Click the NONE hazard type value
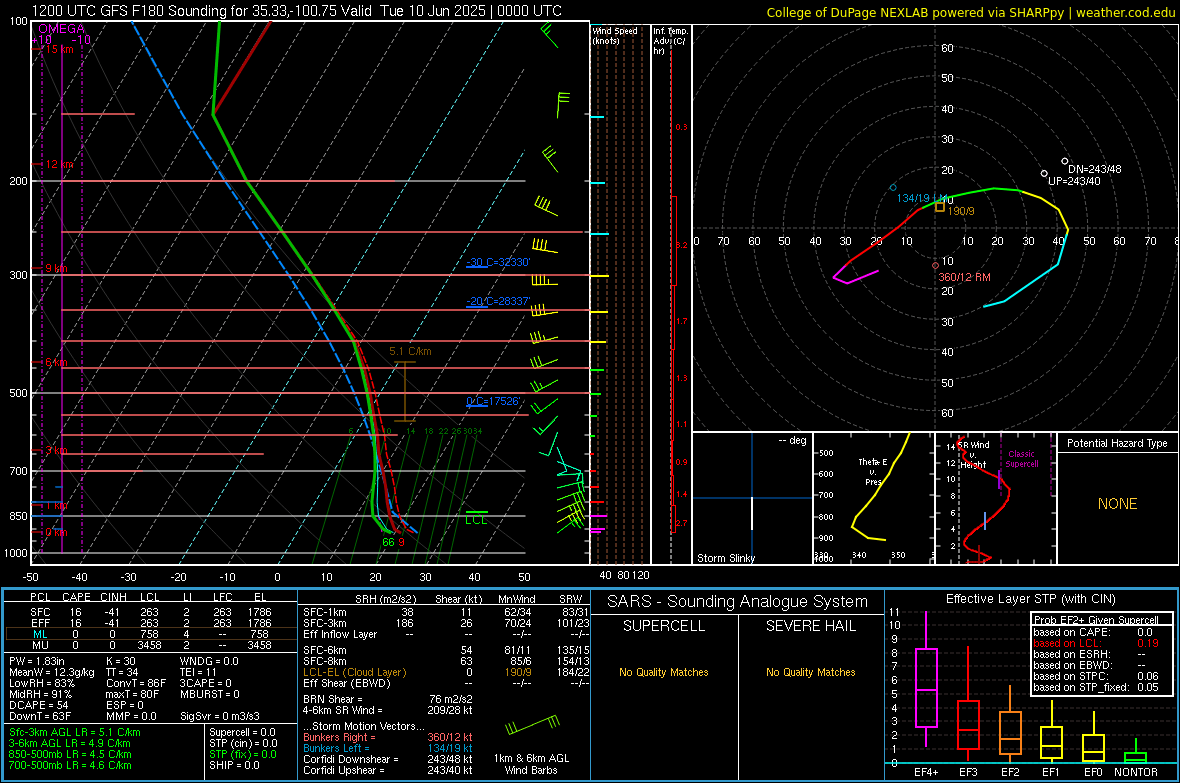This screenshot has width=1180, height=783. click(1117, 504)
